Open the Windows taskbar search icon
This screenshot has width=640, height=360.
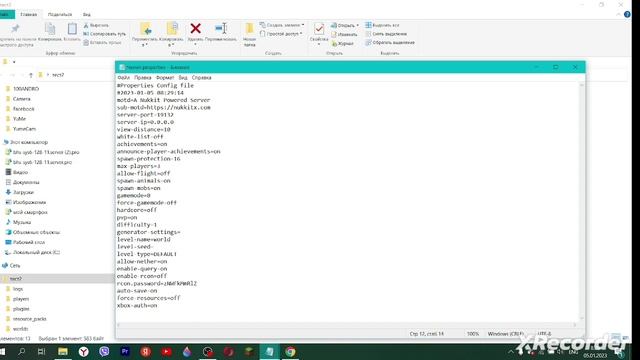tap(21, 351)
